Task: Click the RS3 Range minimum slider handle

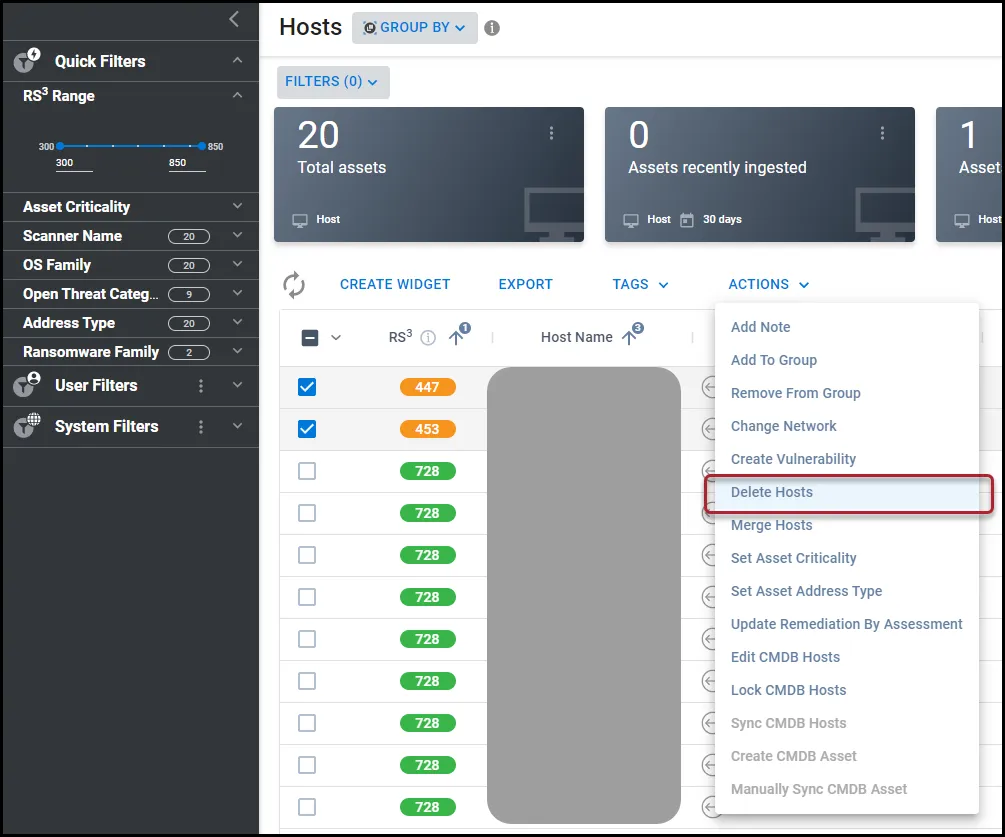Action: (x=60, y=146)
